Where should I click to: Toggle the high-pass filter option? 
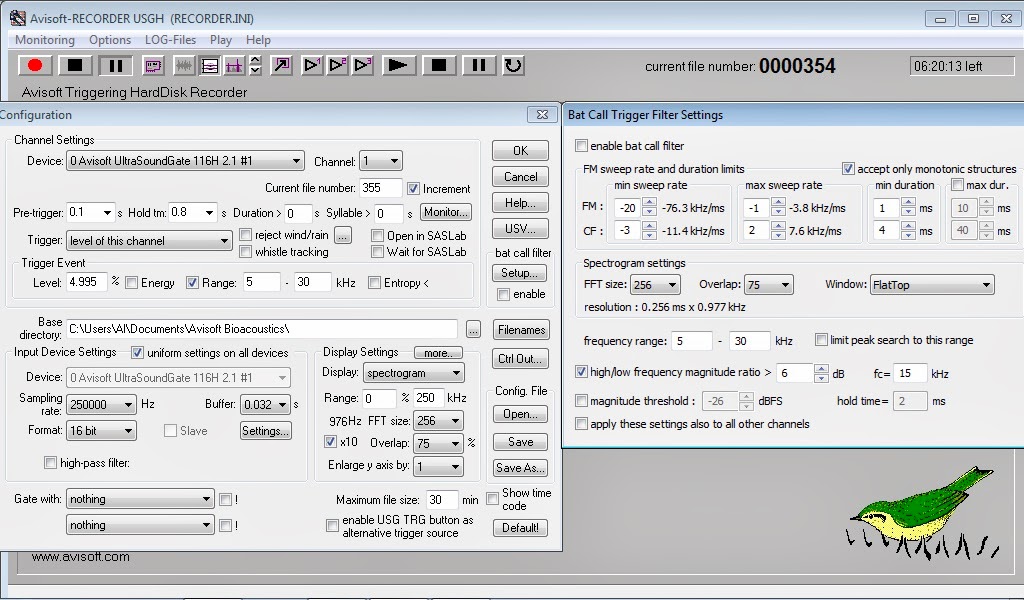(50, 462)
